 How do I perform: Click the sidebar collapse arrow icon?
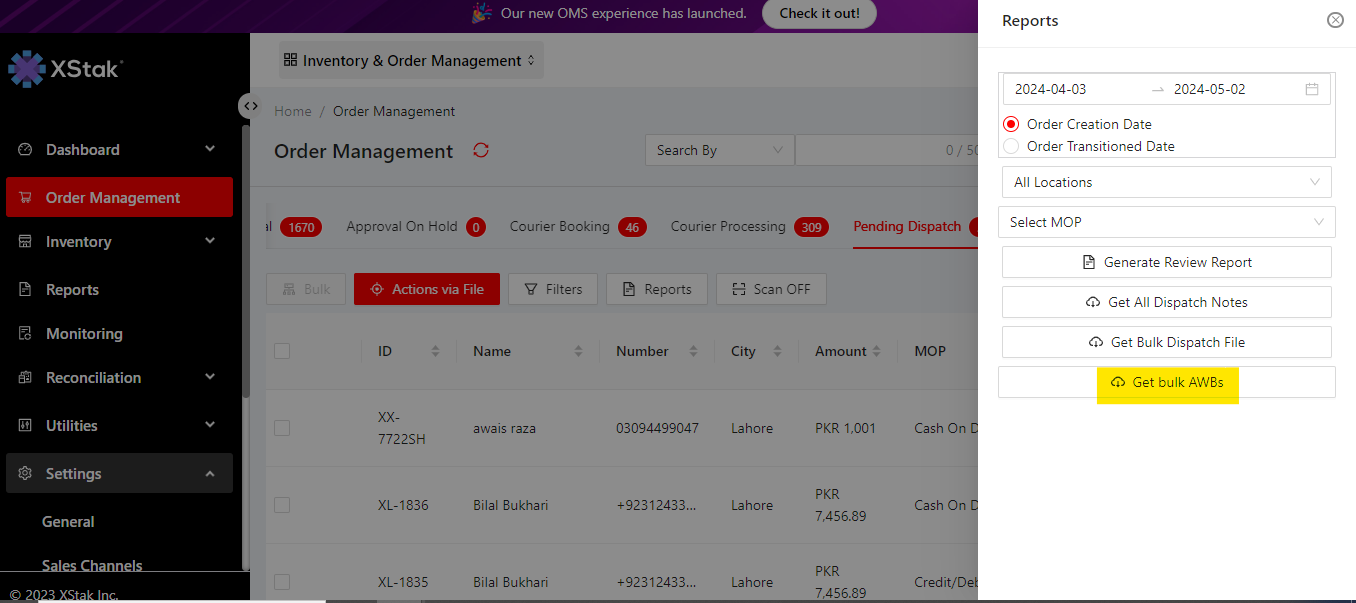tap(250, 106)
